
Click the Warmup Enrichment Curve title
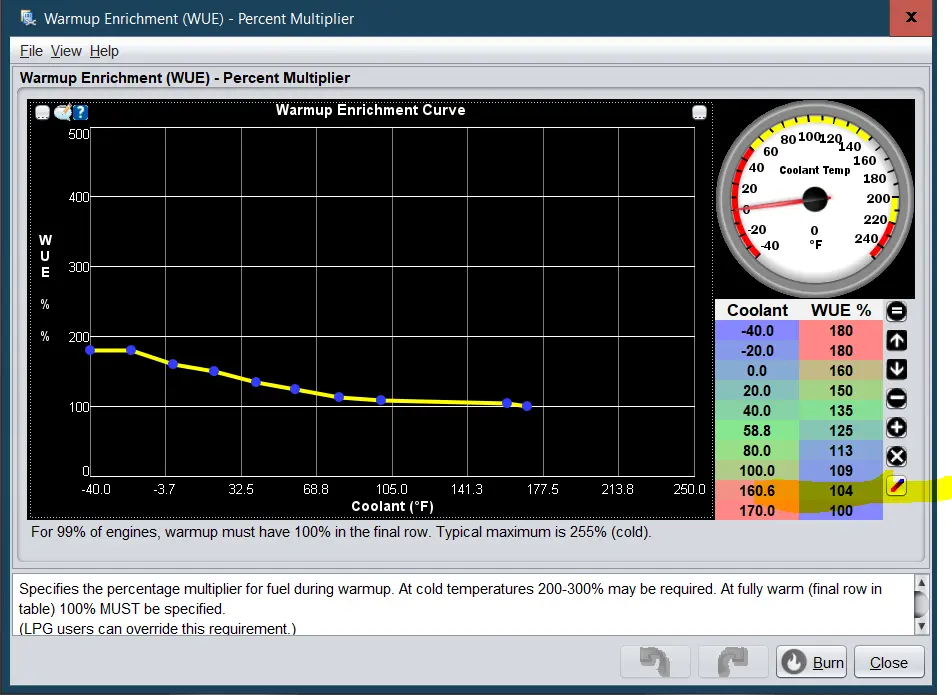[x=370, y=110]
